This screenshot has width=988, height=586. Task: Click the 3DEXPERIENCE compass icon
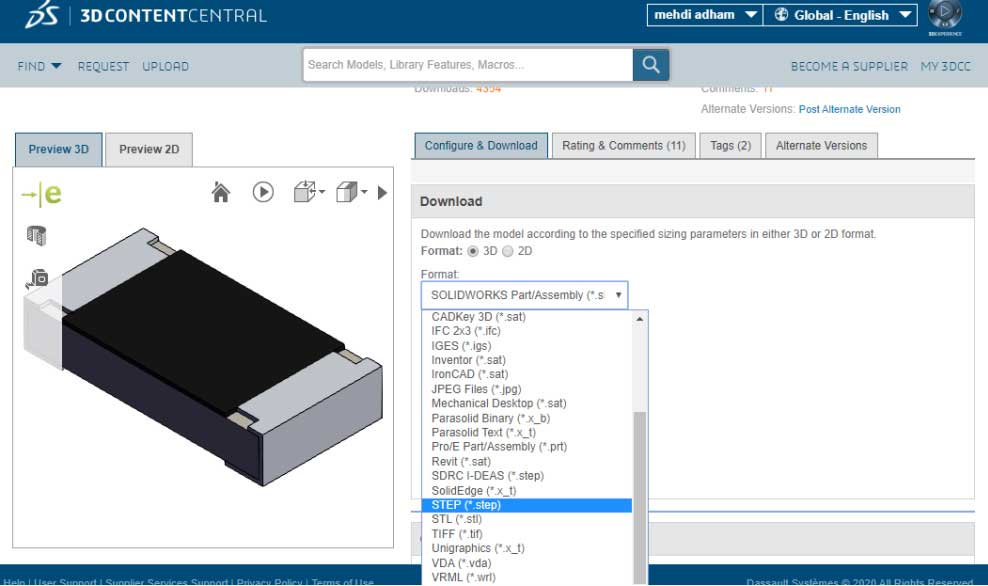pyautogui.click(x=944, y=15)
